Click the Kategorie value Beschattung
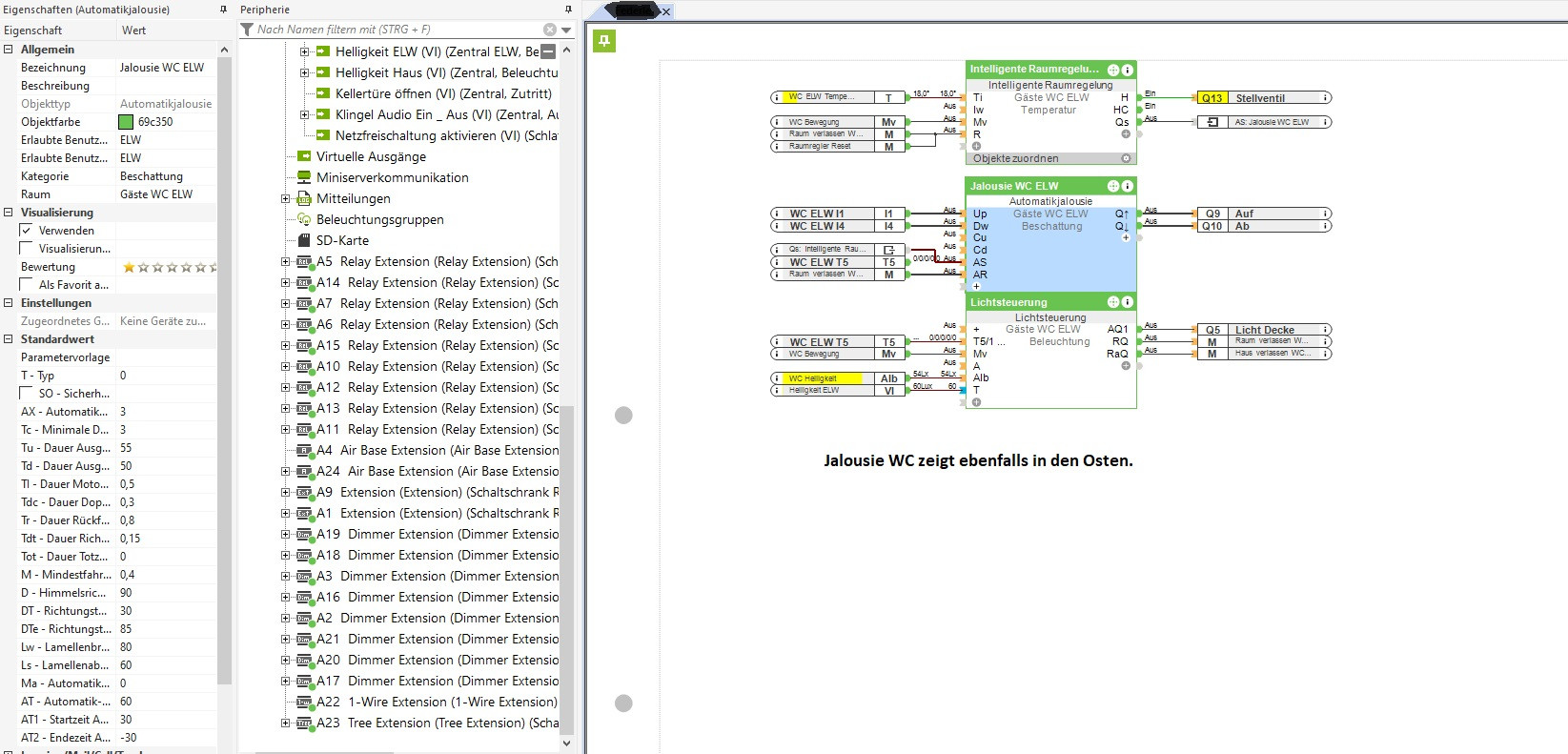This screenshot has width=1568, height=754. tap(152, 176)
